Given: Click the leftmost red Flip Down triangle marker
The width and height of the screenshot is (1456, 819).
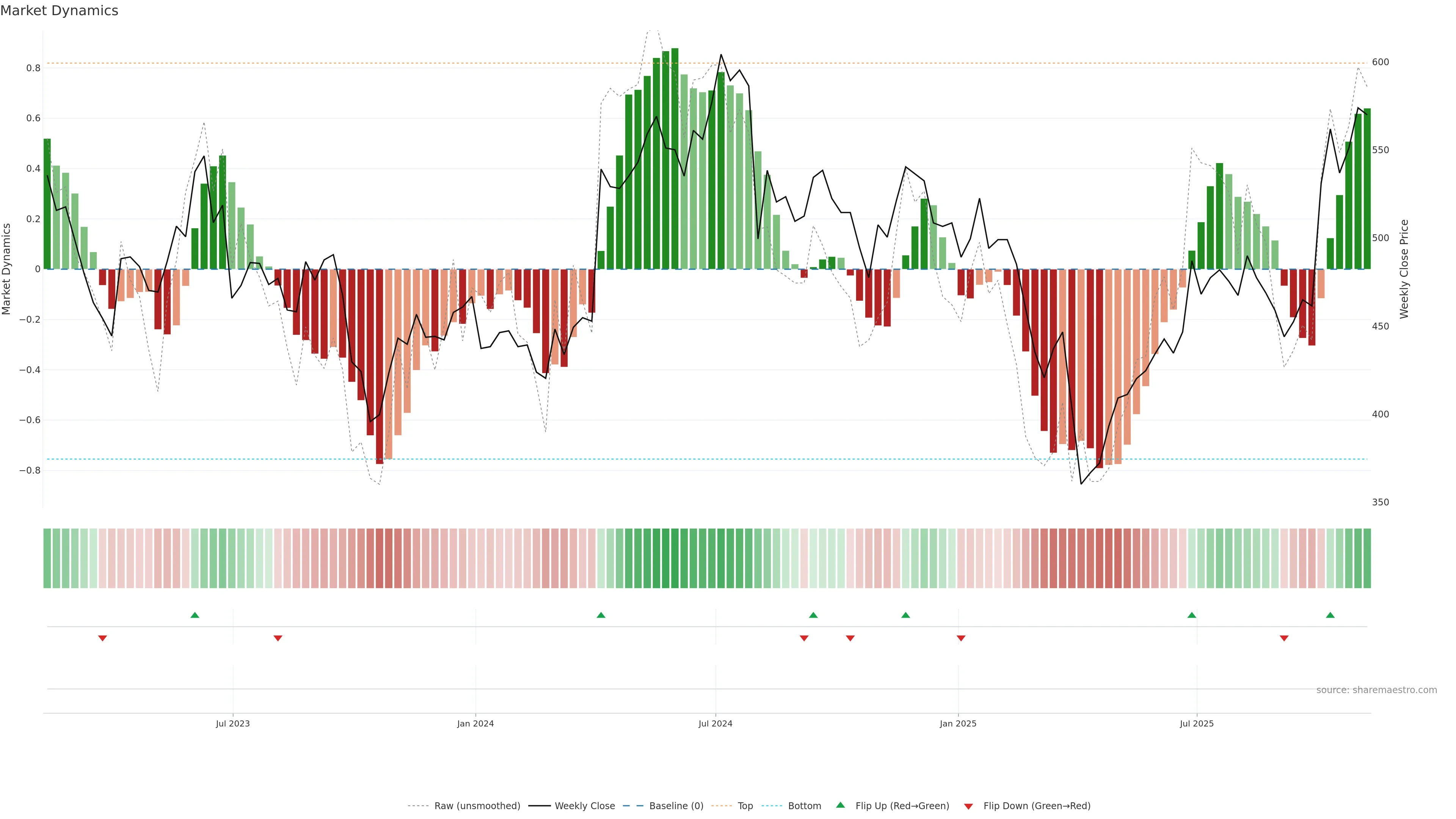Looking at the screenshot, I should [102, 638].
